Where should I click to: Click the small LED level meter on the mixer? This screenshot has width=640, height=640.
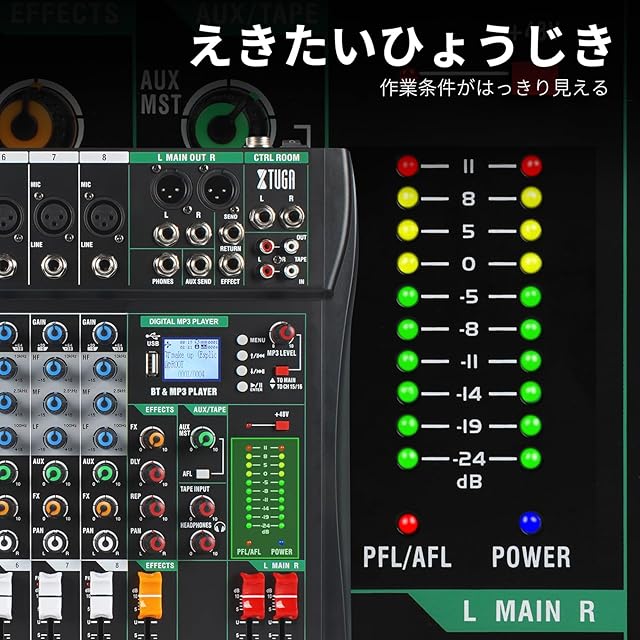265,498
